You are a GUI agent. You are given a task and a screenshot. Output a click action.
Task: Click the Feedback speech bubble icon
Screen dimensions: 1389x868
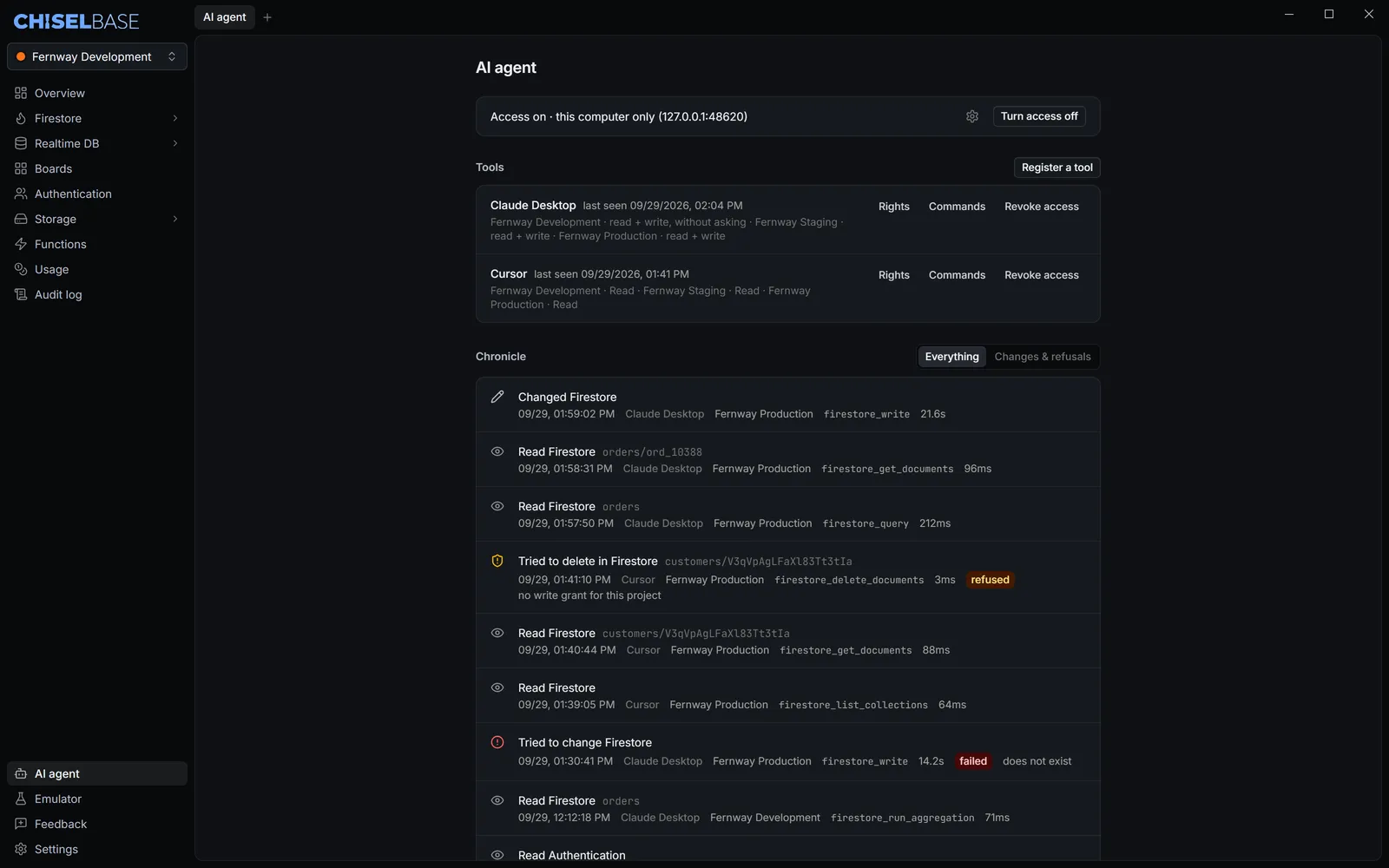[21, 824]
